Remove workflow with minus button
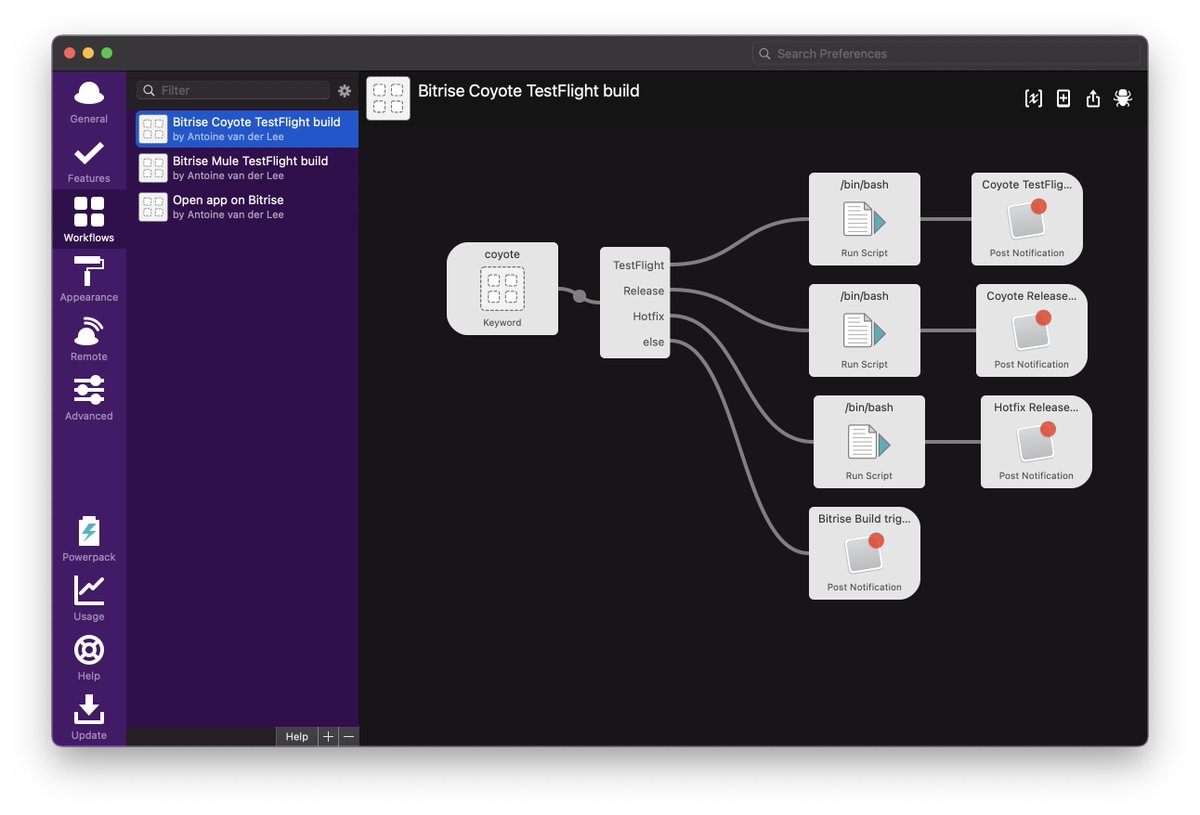Image resolution: width=1200 pixels, height=815 pixels. pyautogui.click(x=348, y=736)
